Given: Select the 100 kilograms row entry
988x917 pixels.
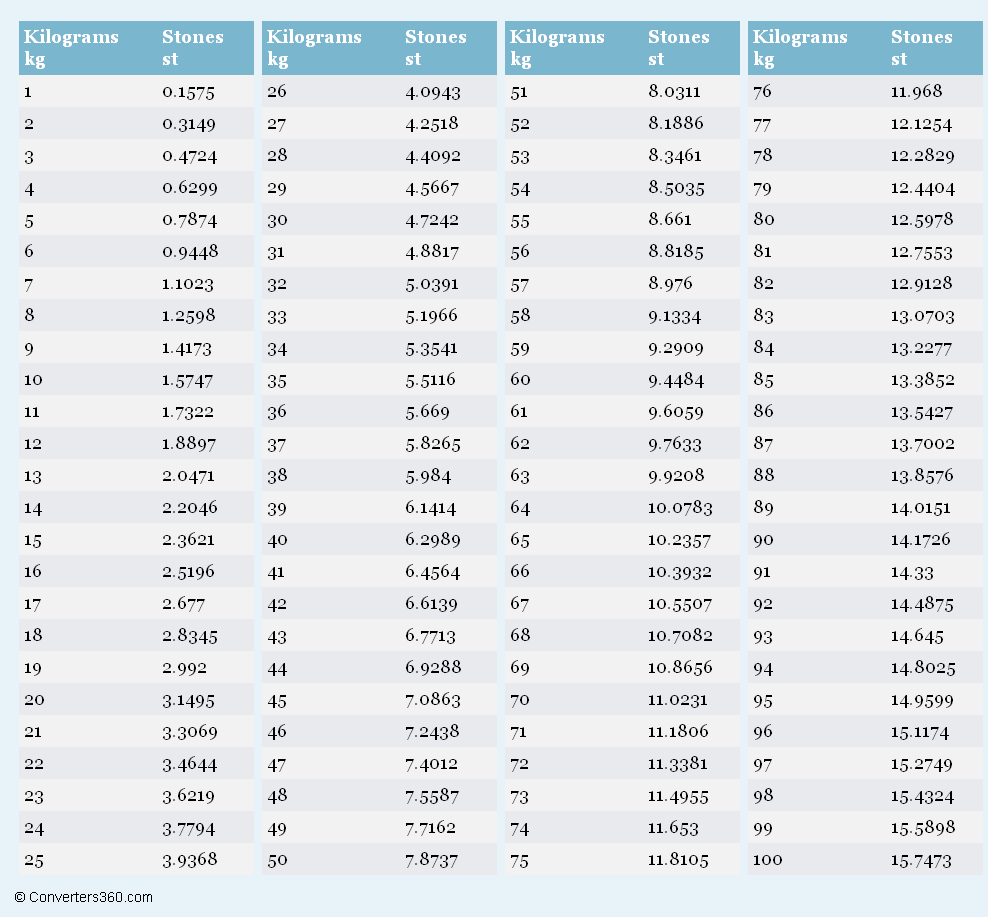Looking at the screenshot, I should [x=767, y=860].
